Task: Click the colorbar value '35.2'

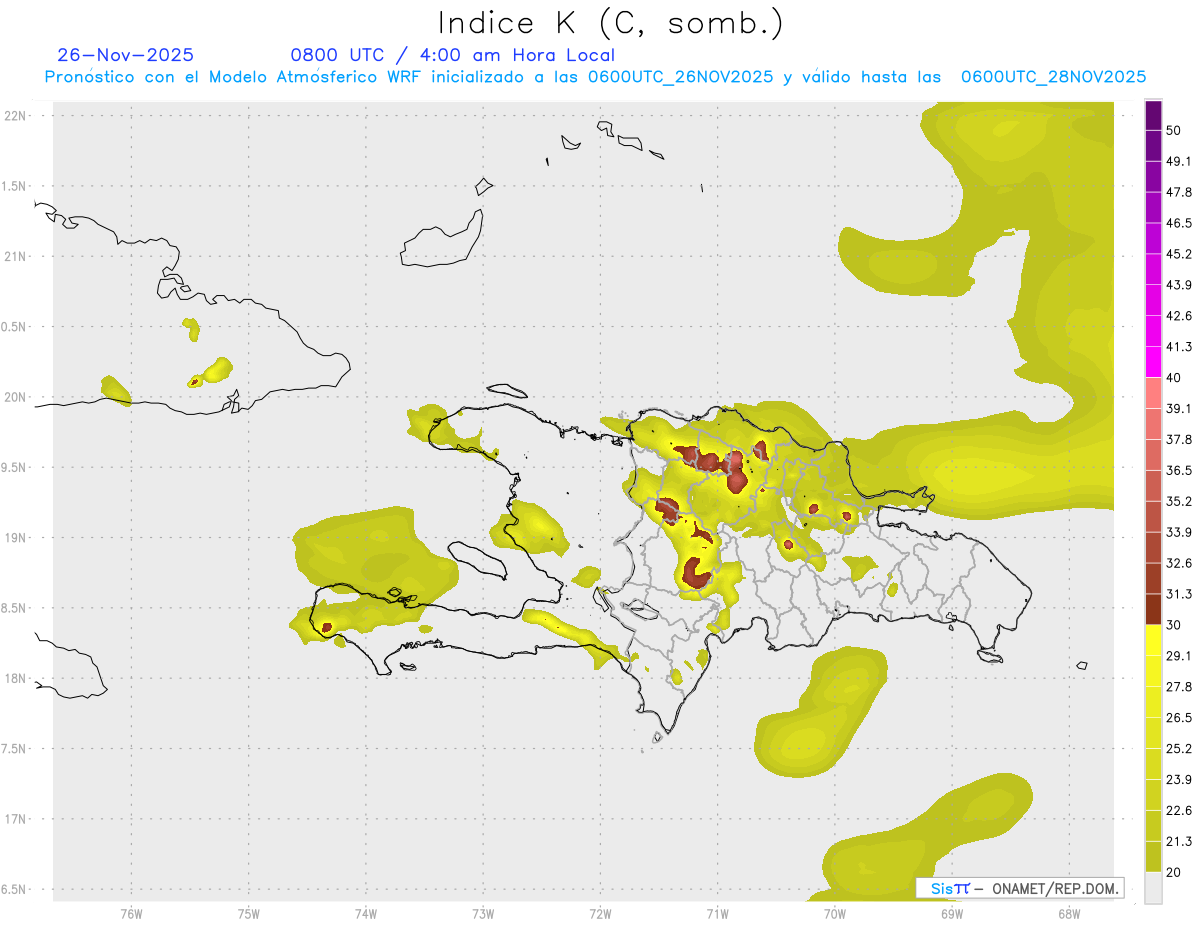Action: (x=1178, y=501)
